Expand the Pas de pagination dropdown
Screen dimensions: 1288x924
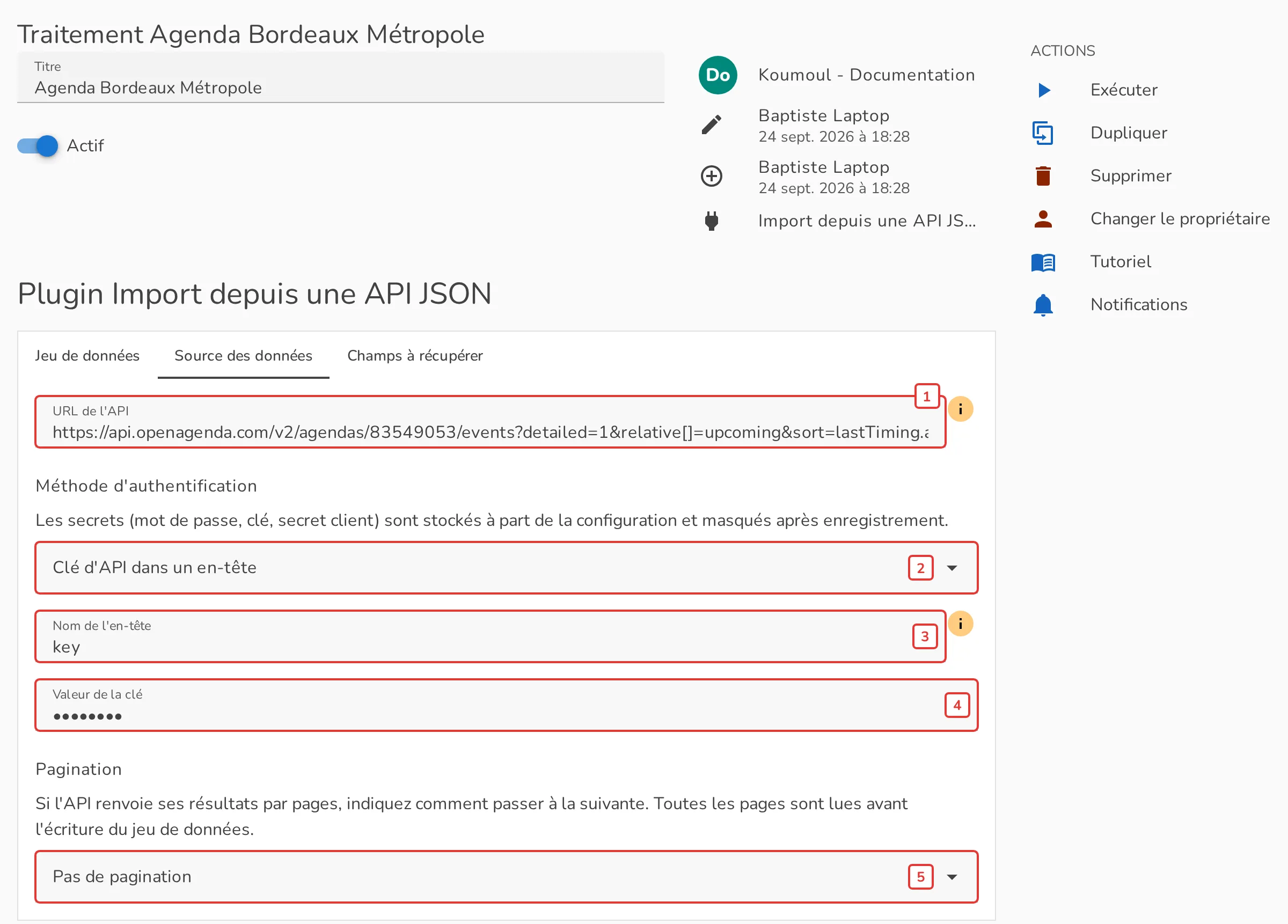[506, 877]
